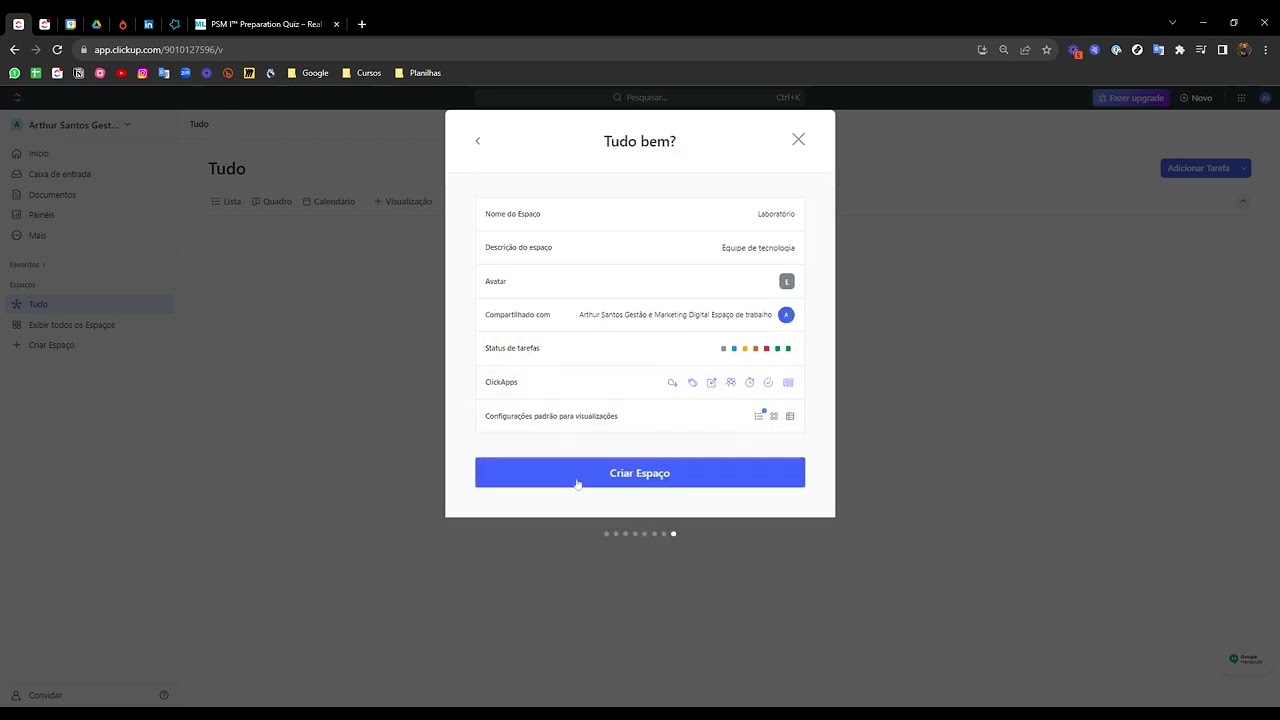This screenshot has height=720, width=1280.
Task: Go back with the dialog's left arrow
Action: coord(478,141)
